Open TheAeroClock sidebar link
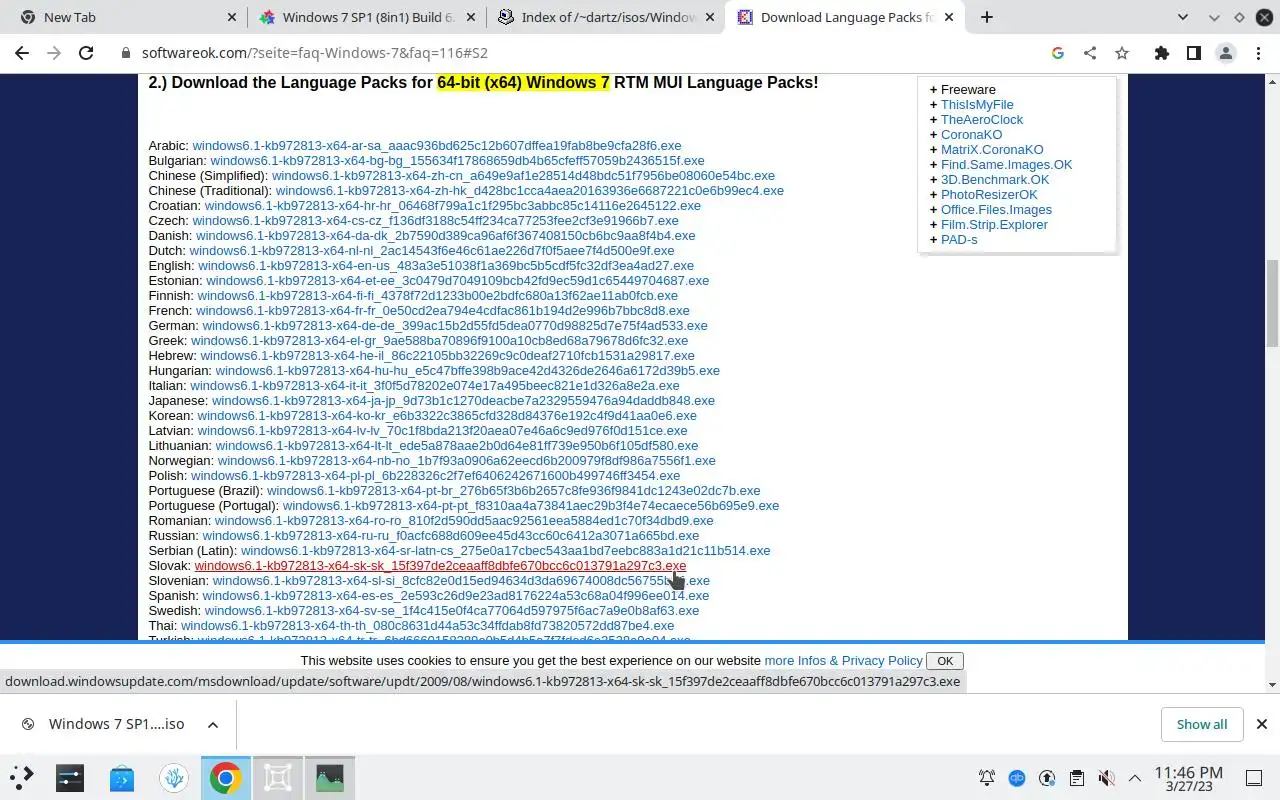 pyautogui.click(x=982, y=120)
